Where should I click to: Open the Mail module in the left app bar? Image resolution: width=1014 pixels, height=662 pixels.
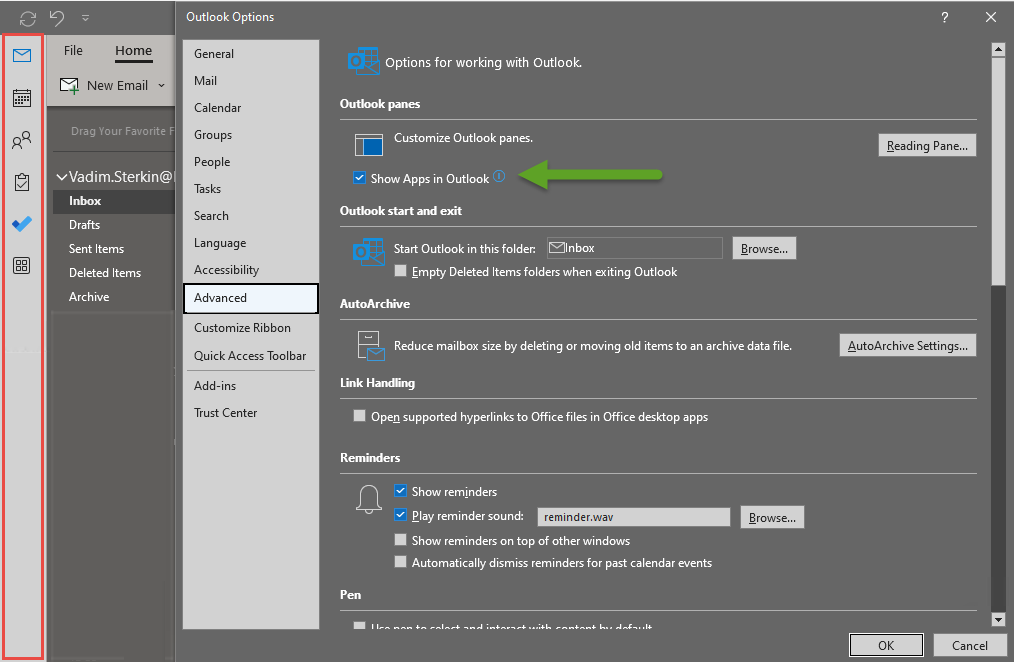point(22,56)
